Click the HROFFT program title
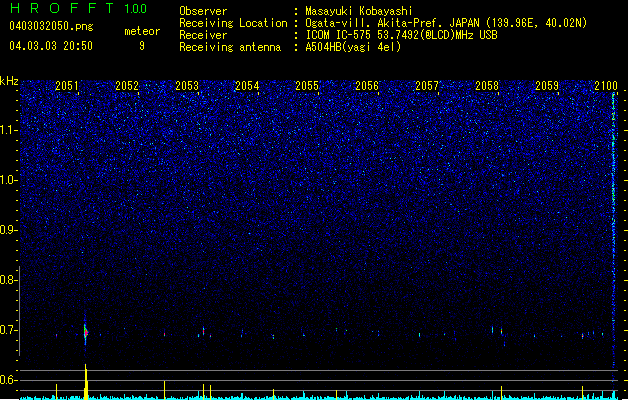 coord(62,8)
